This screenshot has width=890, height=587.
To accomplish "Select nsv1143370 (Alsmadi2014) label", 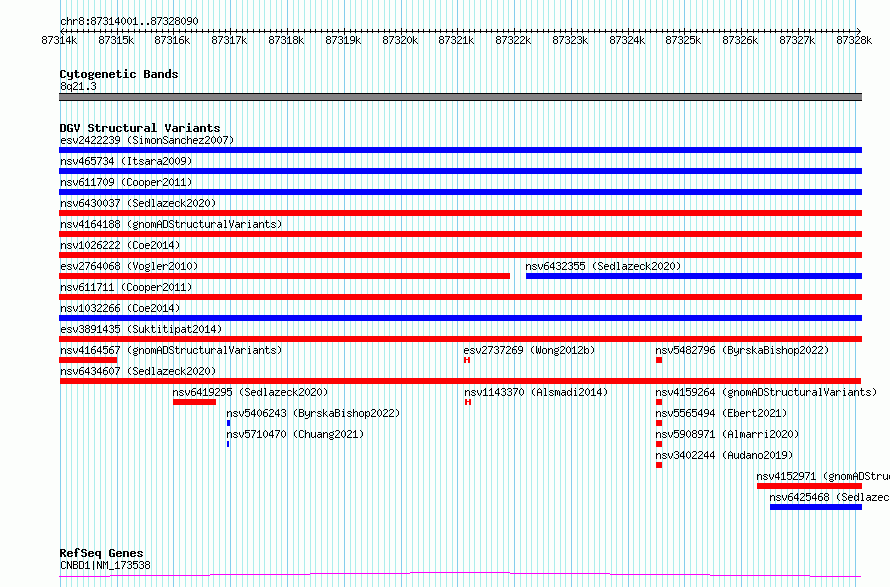I will coord(536,392).
